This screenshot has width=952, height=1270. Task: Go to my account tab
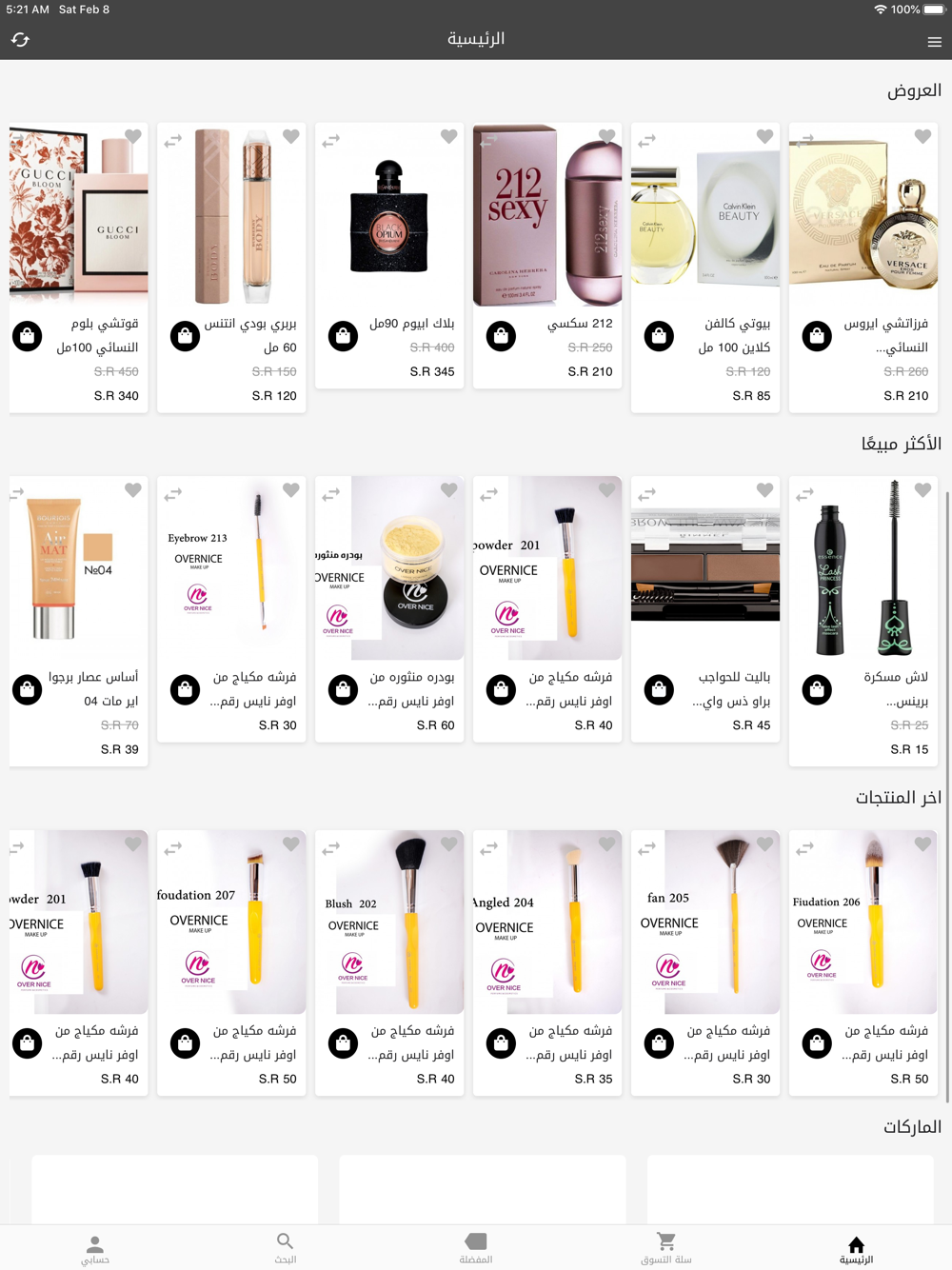(x=95, y=1248)
